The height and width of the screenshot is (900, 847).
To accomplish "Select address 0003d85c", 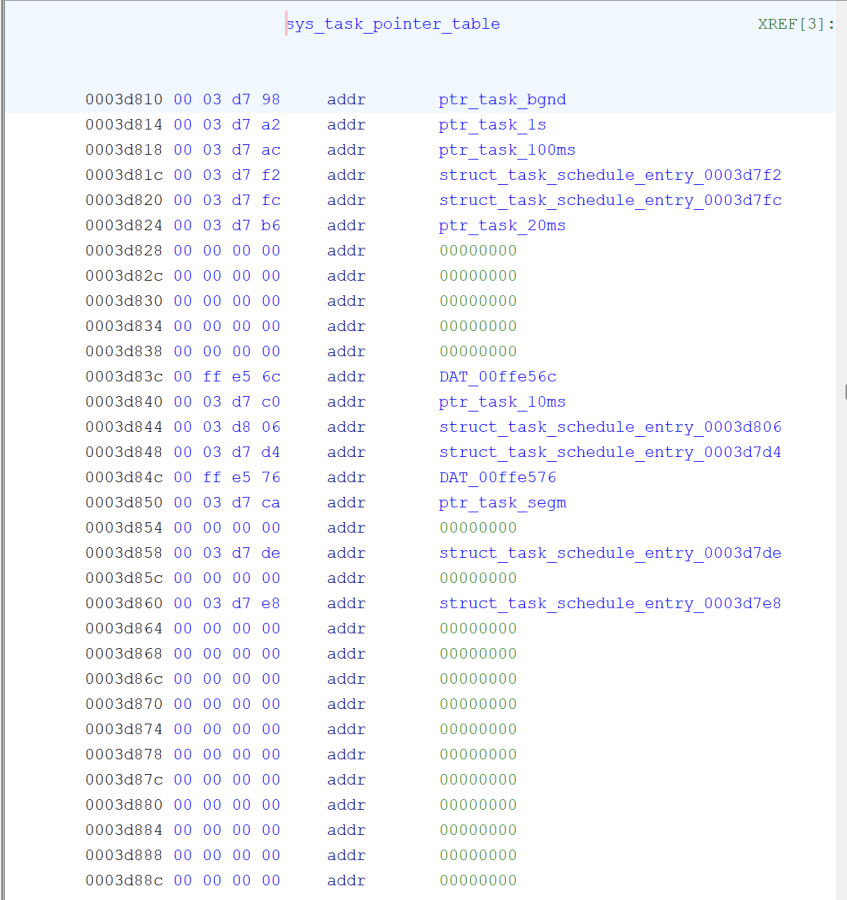I will click(124, 579).
